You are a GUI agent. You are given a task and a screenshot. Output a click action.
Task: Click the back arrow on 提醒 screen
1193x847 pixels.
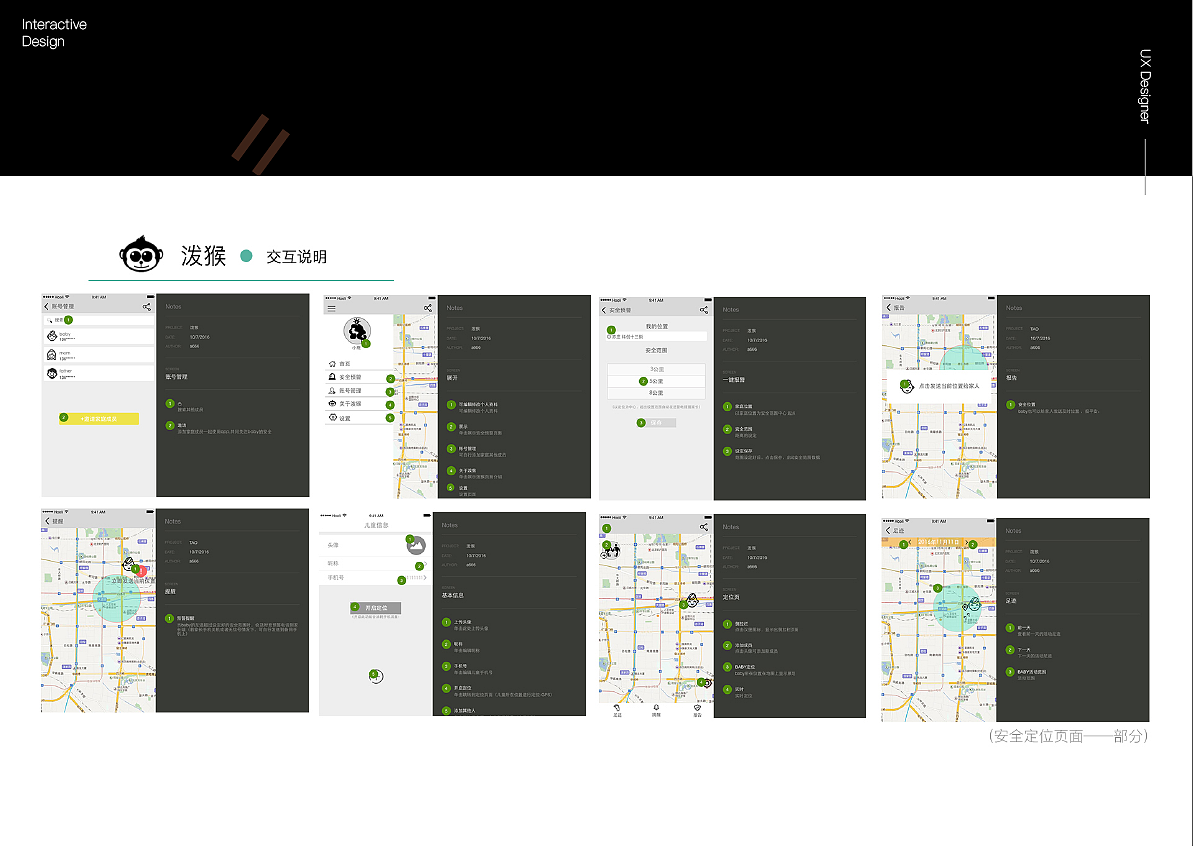point(47,521)
